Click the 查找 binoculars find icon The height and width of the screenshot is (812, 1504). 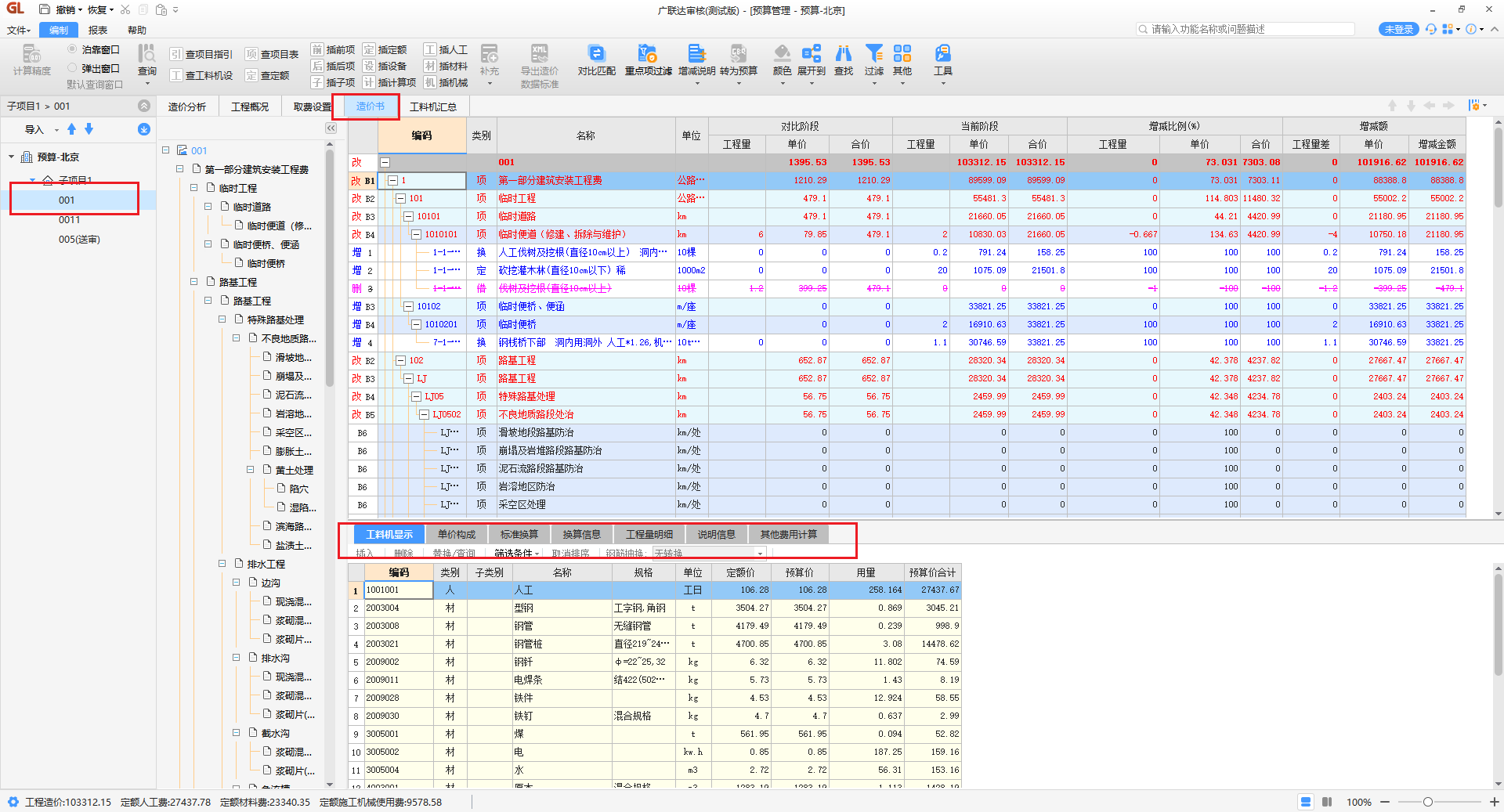pos(844,53)
